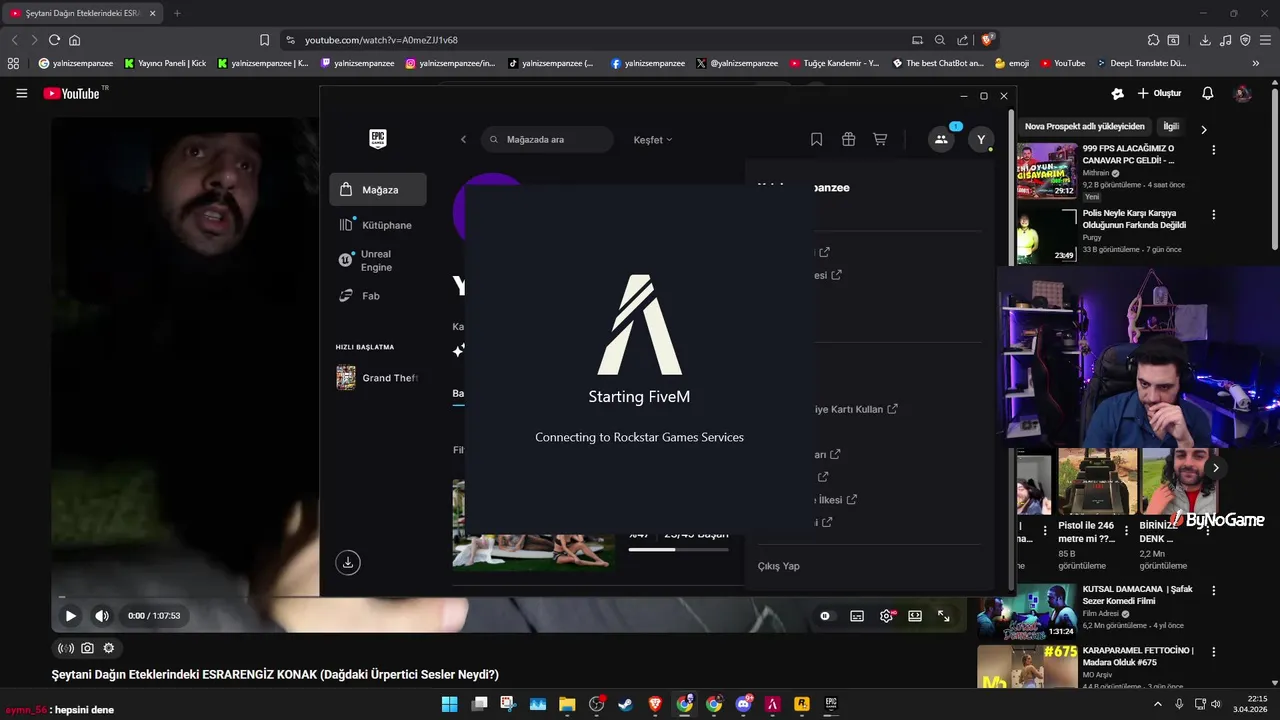
Task: Take screenshot with camera icon below video
Action: (x=87, y=648)
